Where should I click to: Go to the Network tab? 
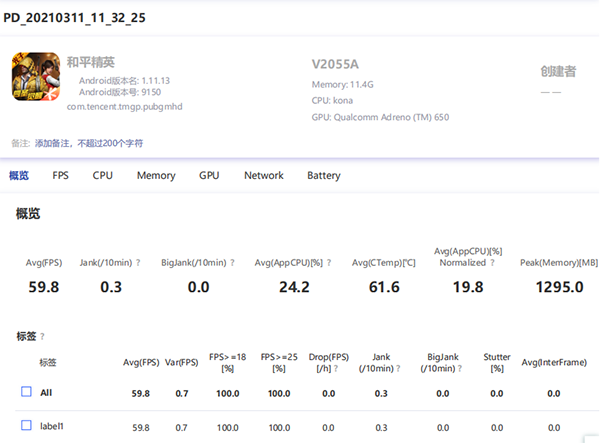click(264, 176)
